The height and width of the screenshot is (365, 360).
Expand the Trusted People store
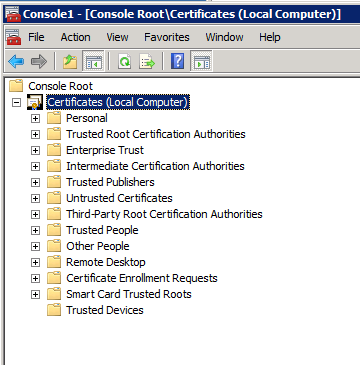35,230
